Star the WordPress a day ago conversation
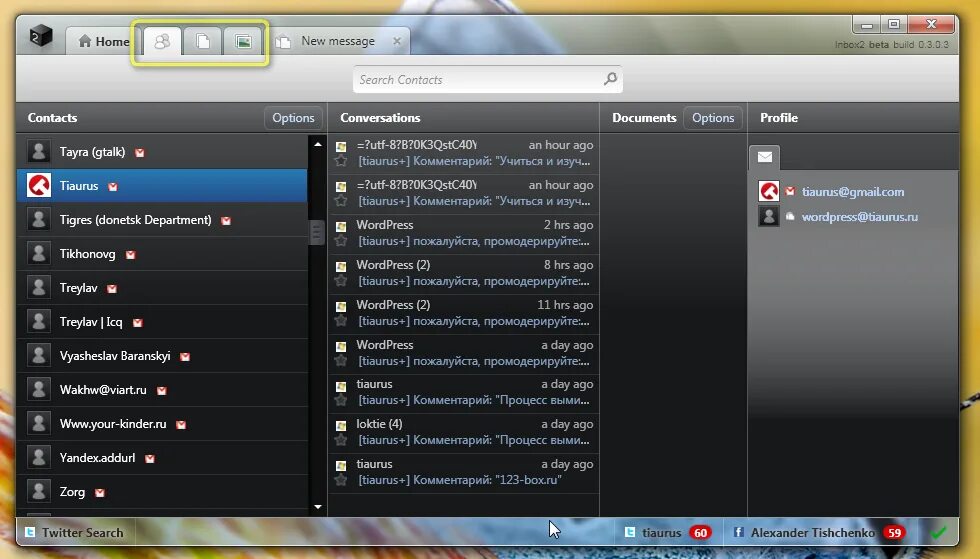Viewport: 980px width, 559px height. [x=341, y=361]
